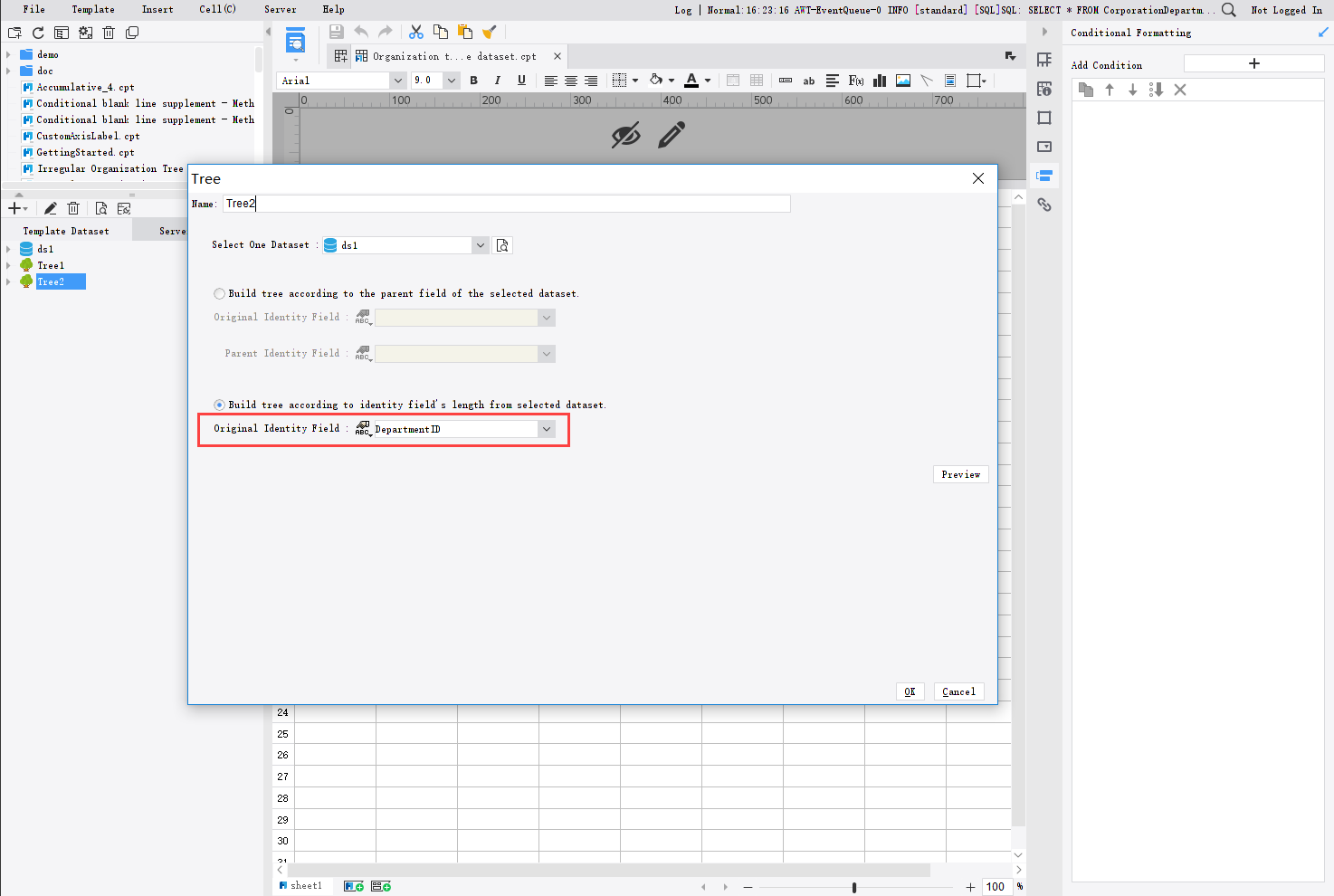Screen dimensions: 1334x896
Task: Open the Original Identity Field dropdown showing DepartmentID
Action: 547,428
